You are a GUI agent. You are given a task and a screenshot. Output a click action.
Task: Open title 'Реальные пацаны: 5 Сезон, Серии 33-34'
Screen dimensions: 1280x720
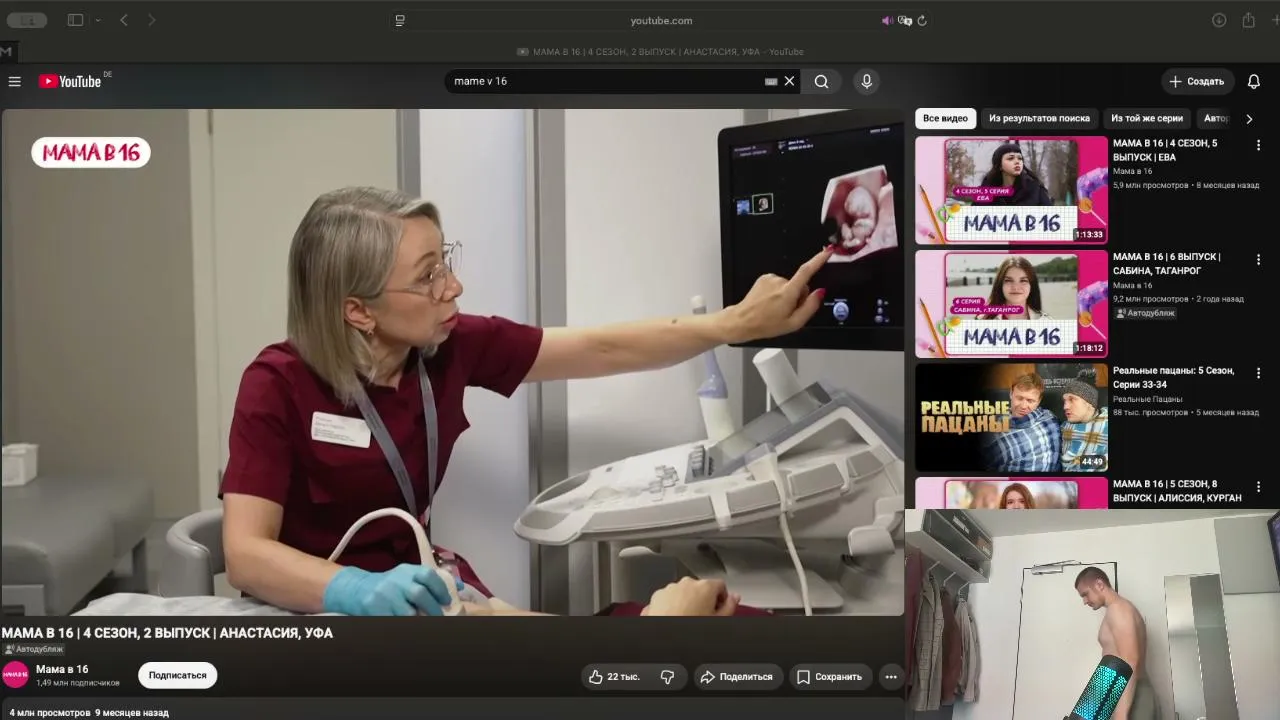(x=1174, y=377)
